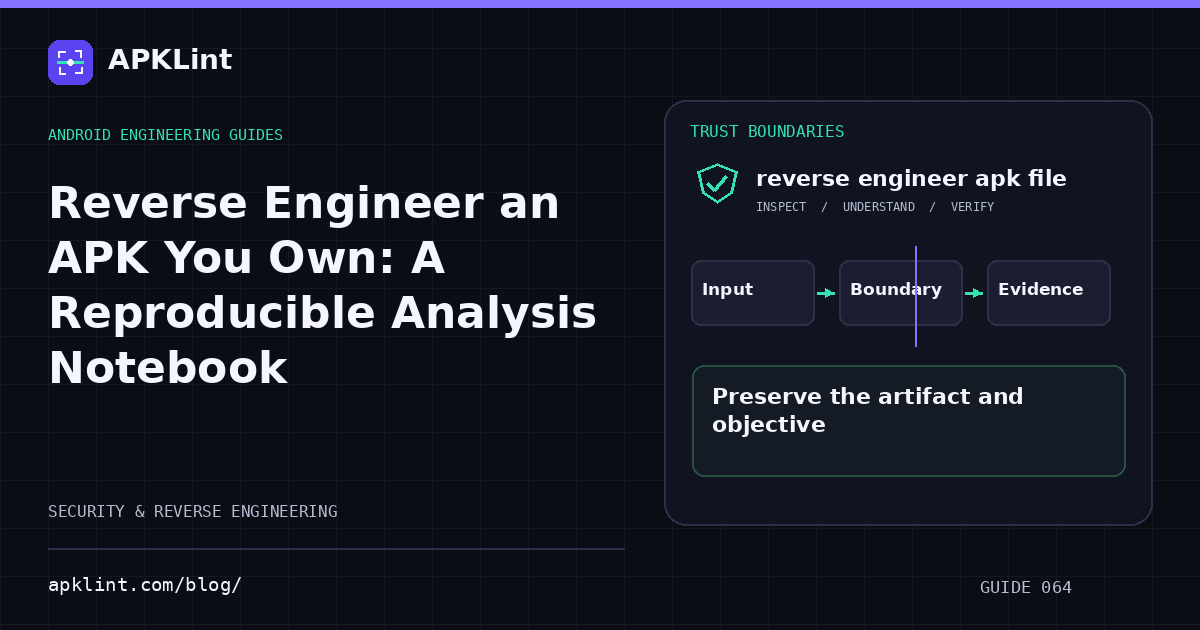
Task: Click the purple top accent bar
Action: (x=600, y=4)
